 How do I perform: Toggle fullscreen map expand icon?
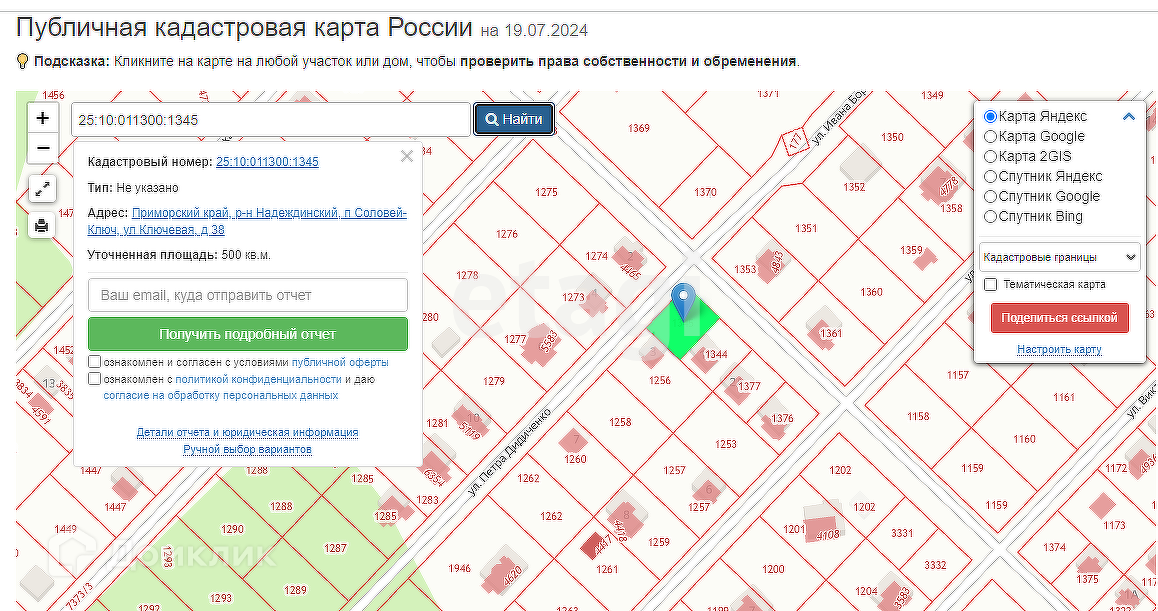42,189
